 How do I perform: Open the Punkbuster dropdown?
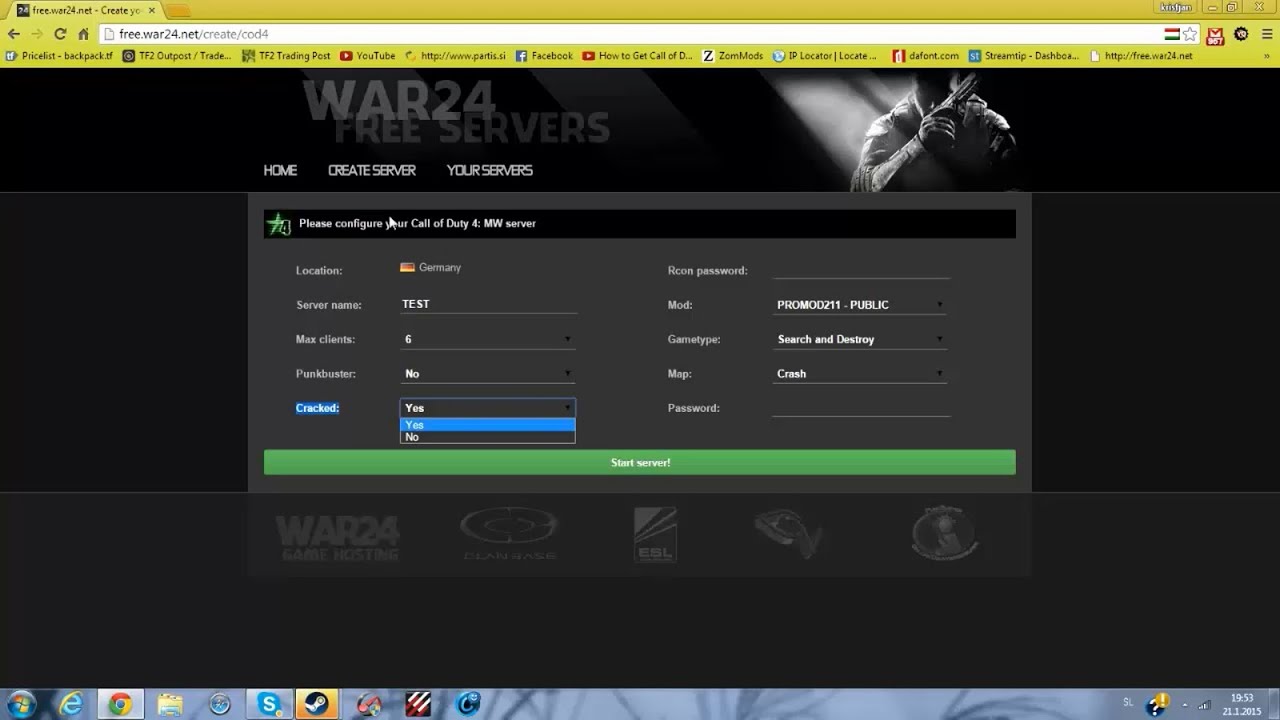coord(488,373)
